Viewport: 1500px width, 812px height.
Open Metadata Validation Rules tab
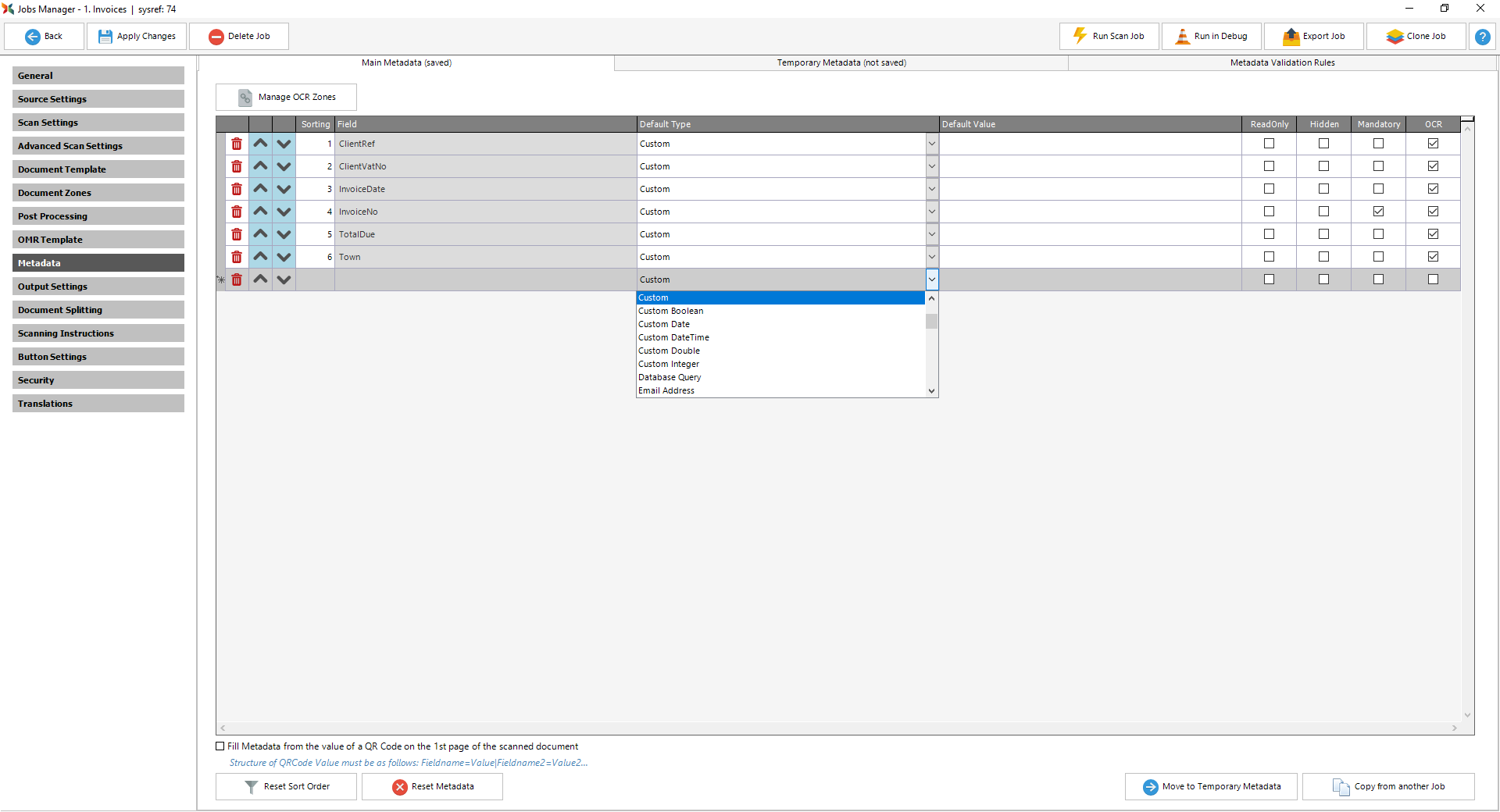click(x=1282, y=62)
